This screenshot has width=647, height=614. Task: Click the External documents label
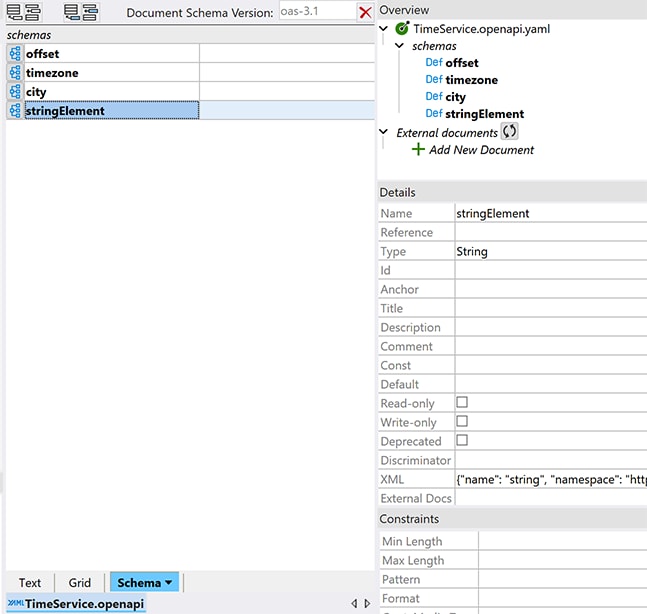click(447, 133)
